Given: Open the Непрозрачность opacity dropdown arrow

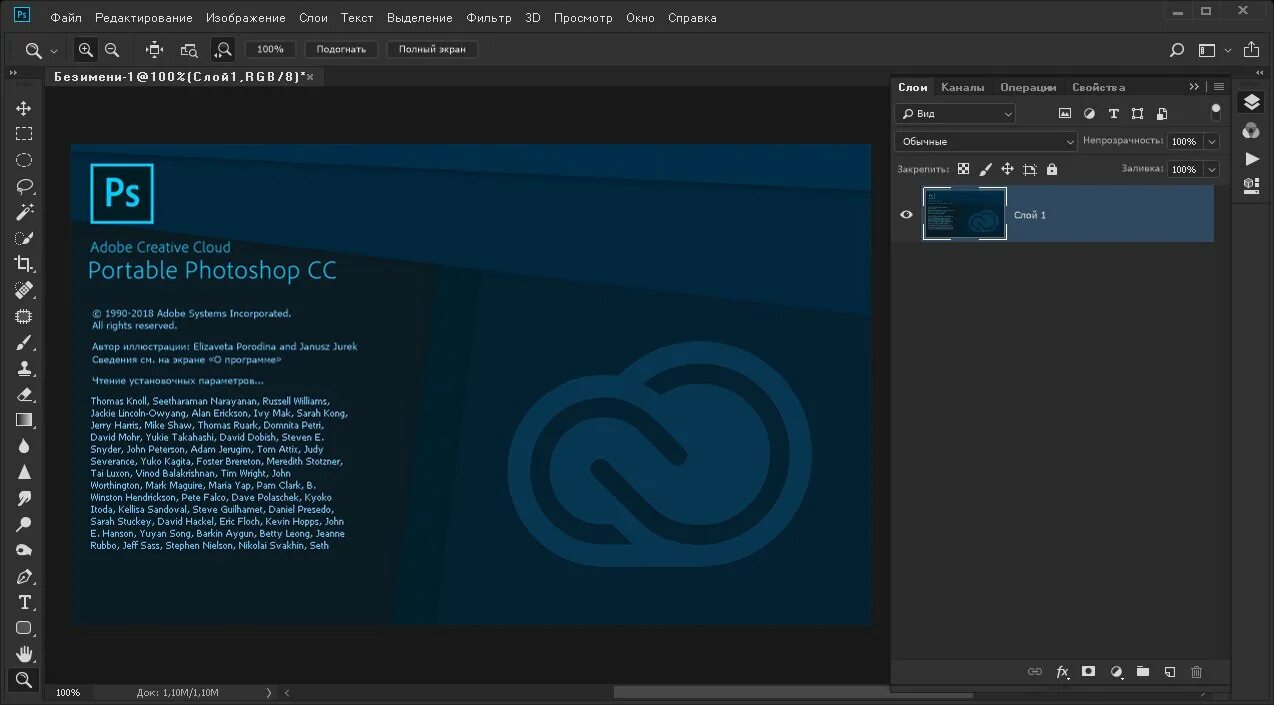Looking at the screenshot, I should click(x=1211, y=142).
